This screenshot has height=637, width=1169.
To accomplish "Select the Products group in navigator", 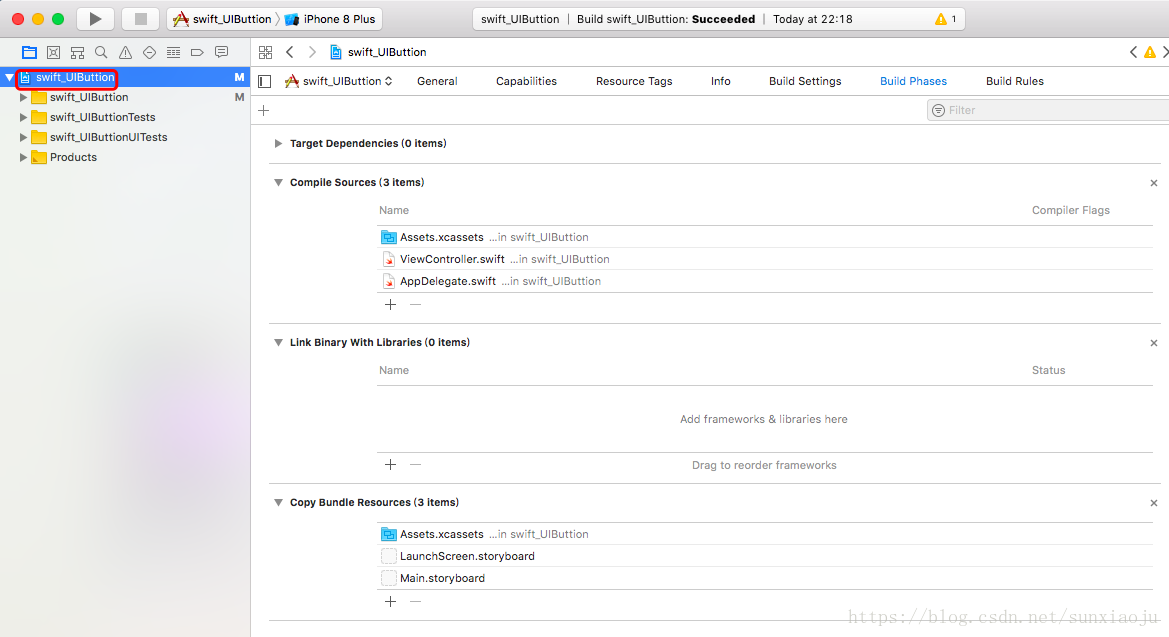I will 125,157.
